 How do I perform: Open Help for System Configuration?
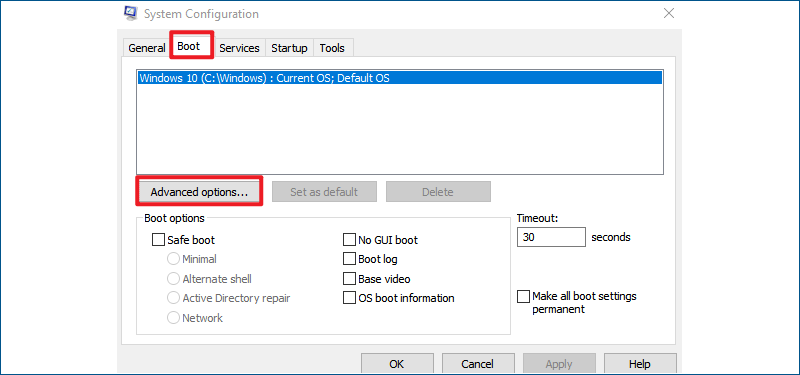(640, 364)
